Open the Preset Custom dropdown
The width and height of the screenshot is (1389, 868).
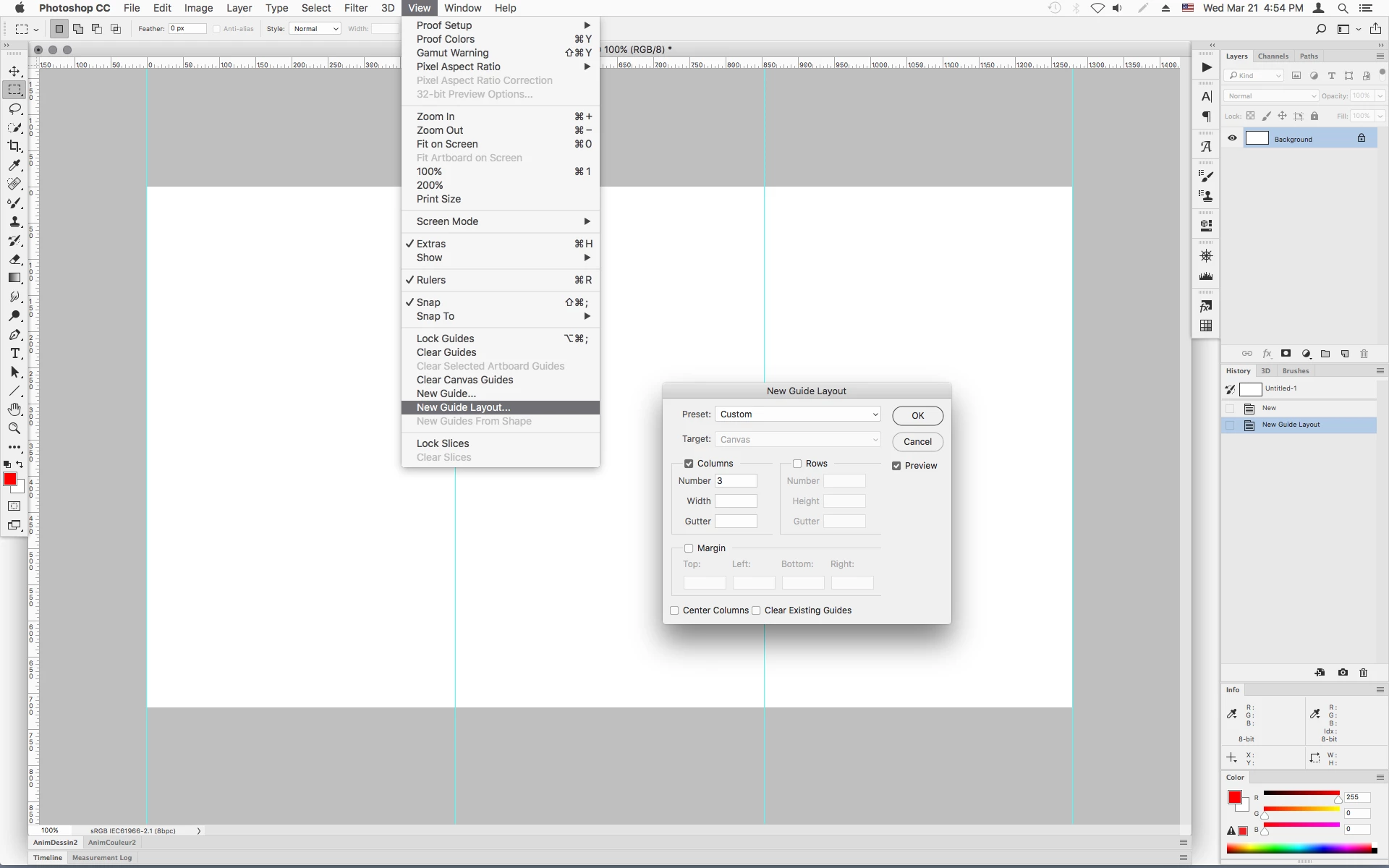pos(798,414)
